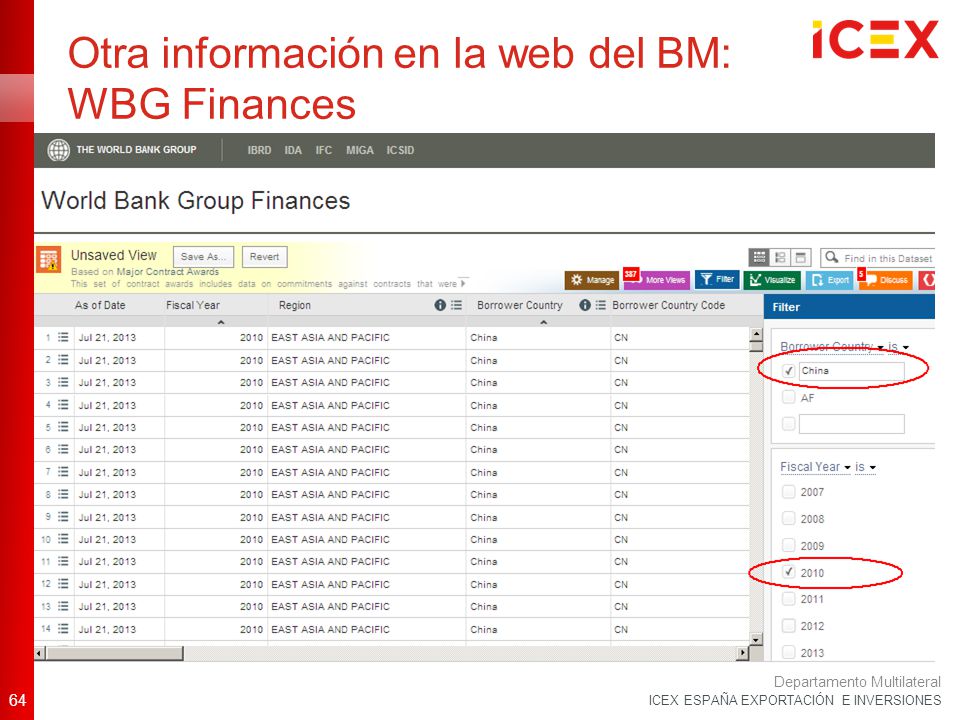Check fiscal year 2007 filter
960x720 pixels.
coord(789,492)
